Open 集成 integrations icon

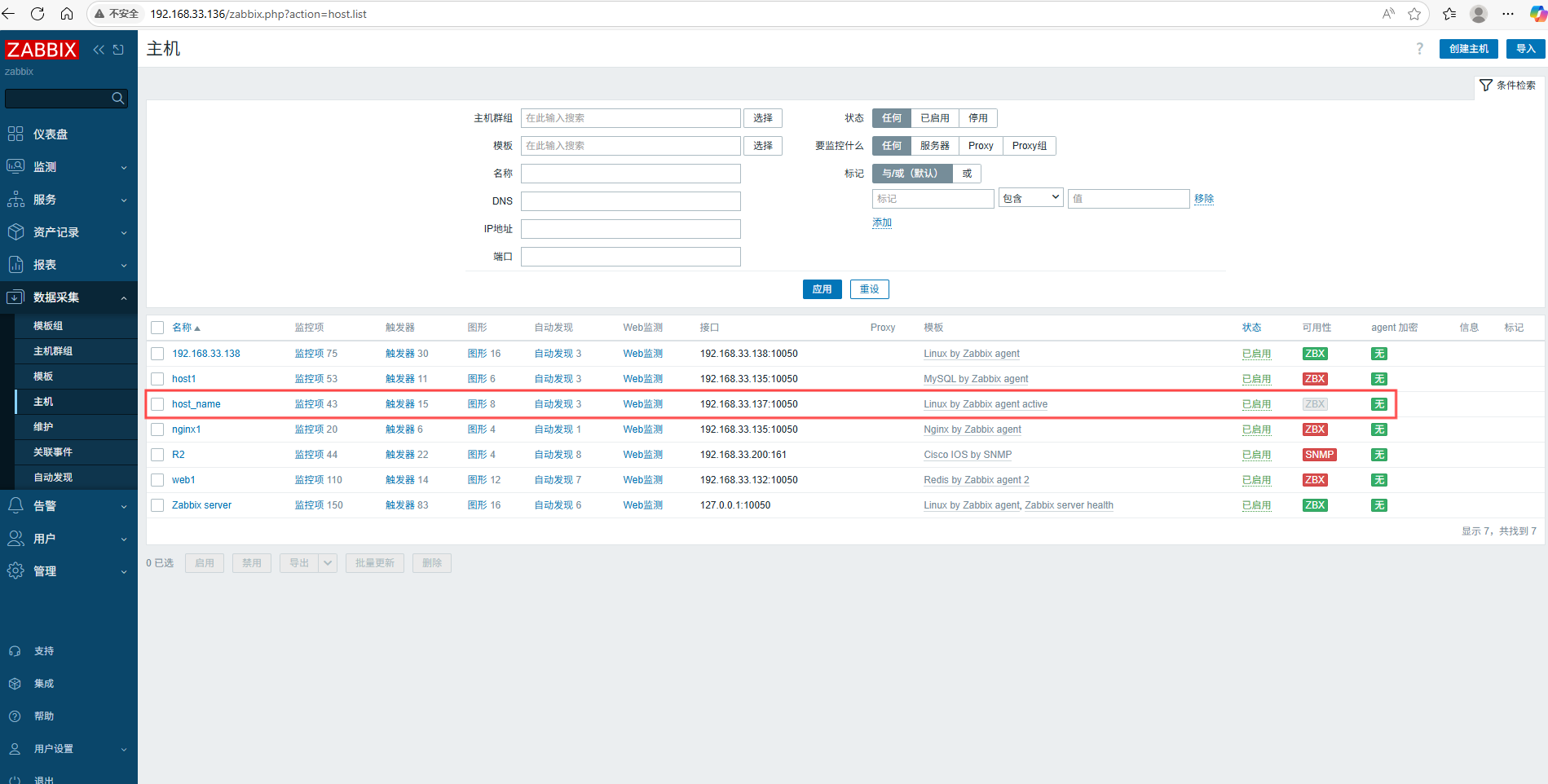15,684
